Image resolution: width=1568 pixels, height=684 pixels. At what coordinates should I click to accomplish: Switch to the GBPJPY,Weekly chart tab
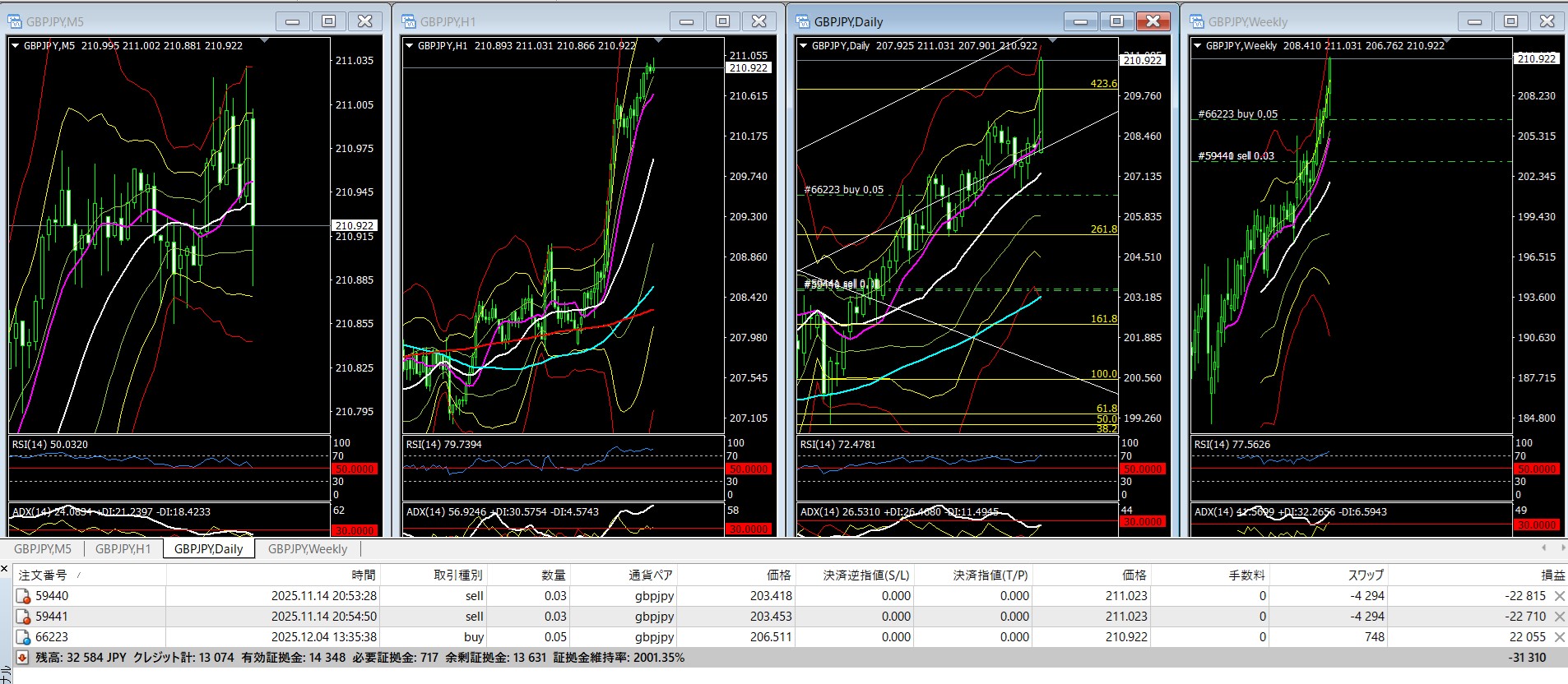coord(307,549)
